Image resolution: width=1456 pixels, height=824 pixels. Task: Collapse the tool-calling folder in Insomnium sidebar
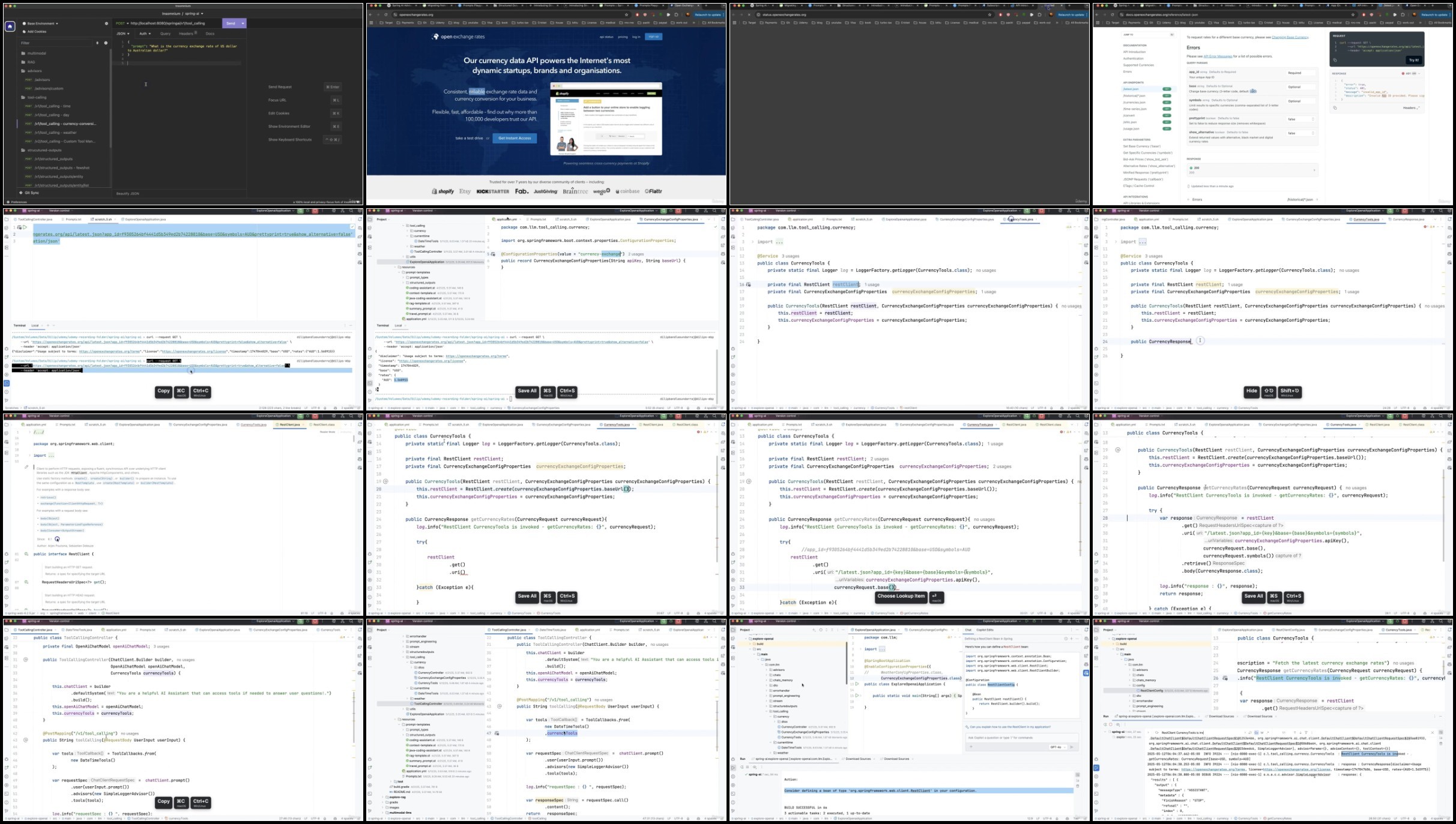coord(34,97)
